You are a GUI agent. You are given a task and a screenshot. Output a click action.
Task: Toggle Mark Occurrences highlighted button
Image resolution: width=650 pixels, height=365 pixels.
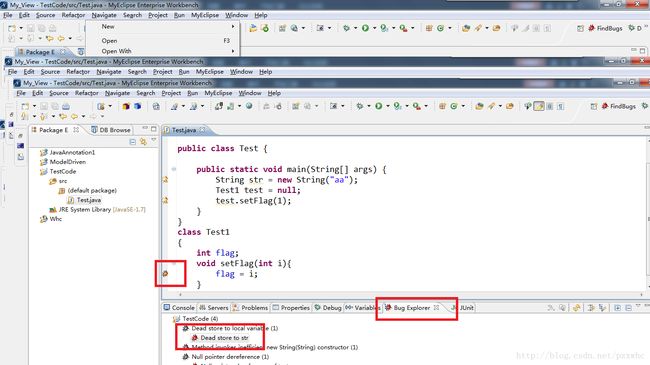[x=539, y=106]
